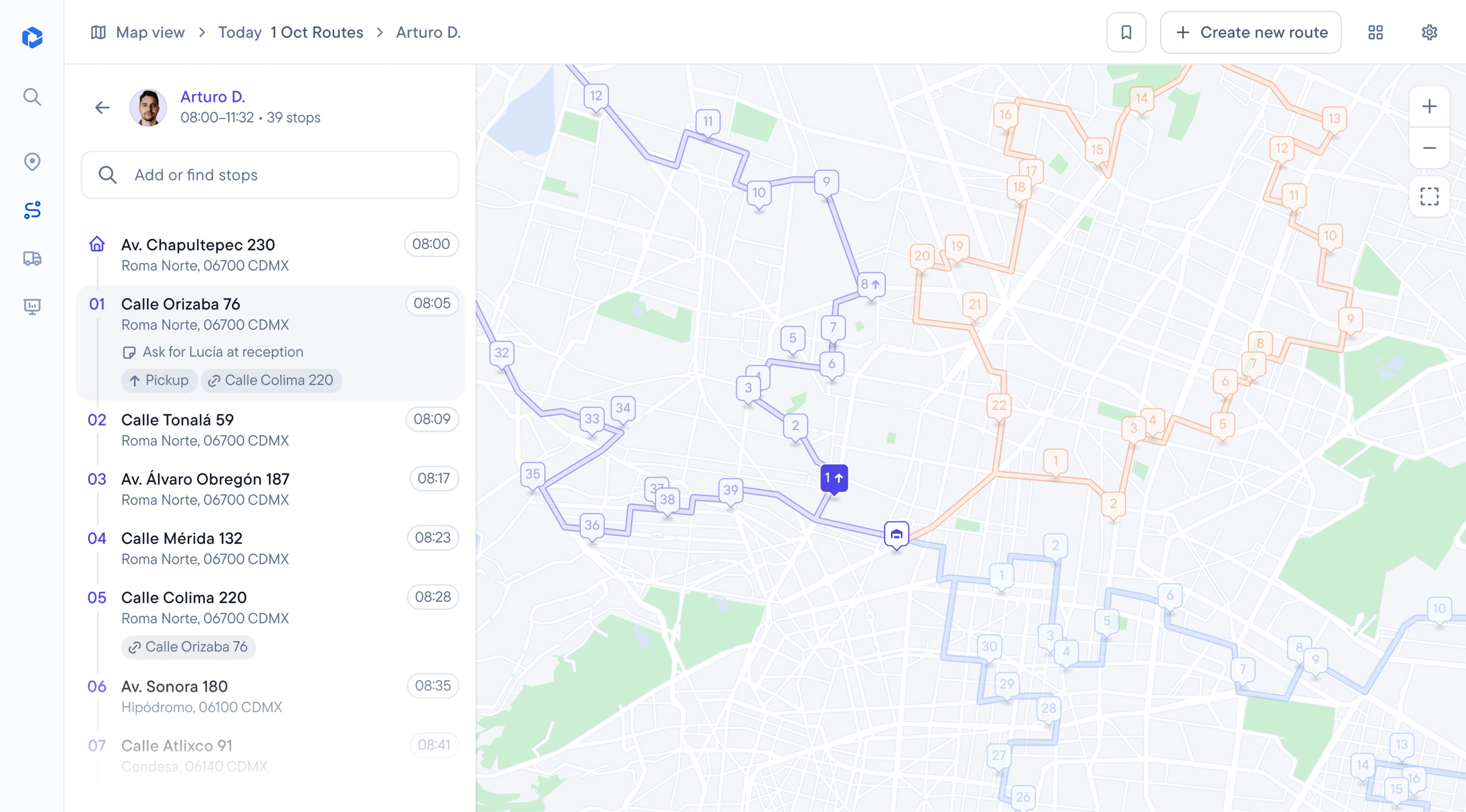Open Today 1 Oct Routes breadcrumb
1466x812 pixels.
click(x=290, y=32)
